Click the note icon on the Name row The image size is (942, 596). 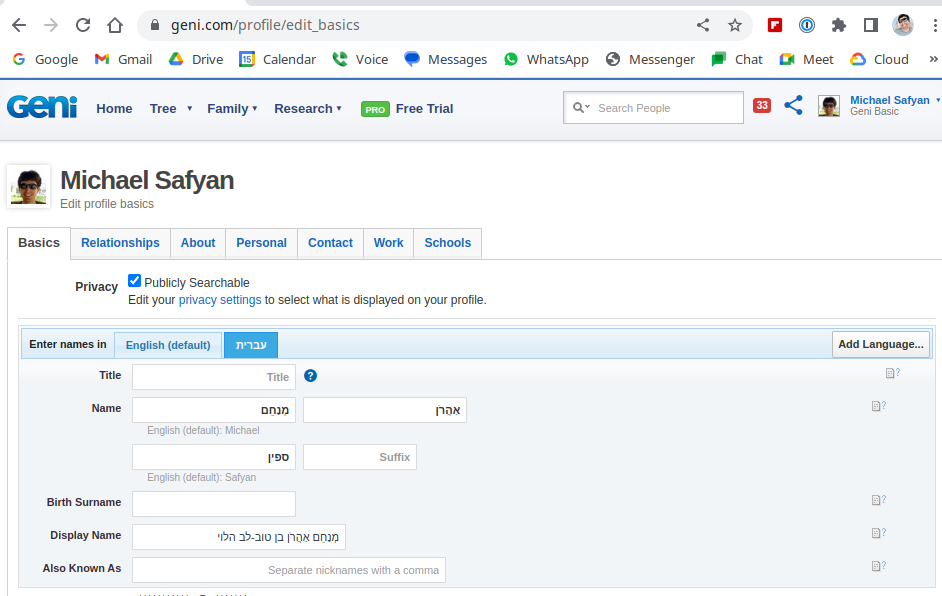coord(877,406)
